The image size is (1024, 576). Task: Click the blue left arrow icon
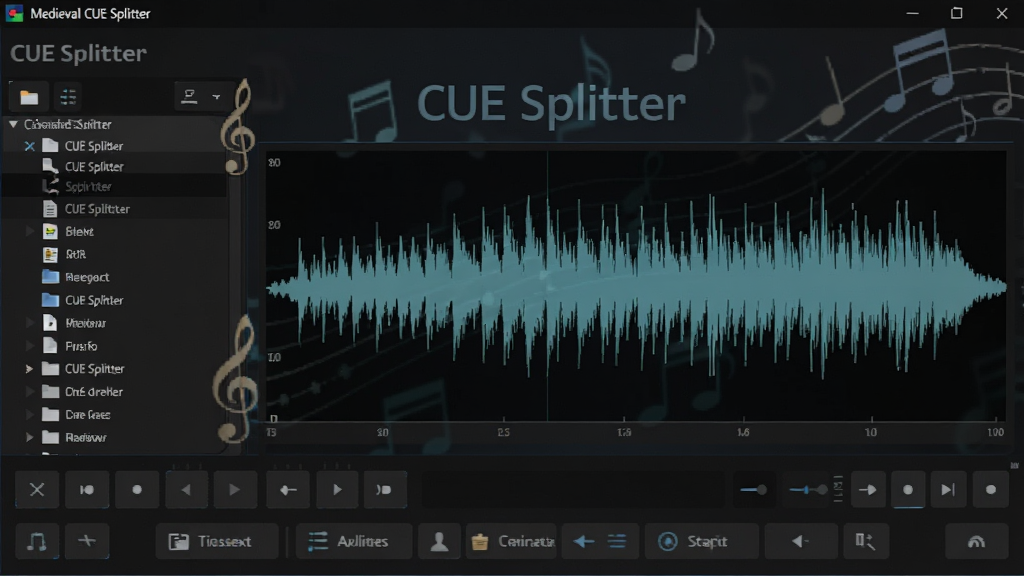pyautogui.click(x=584, y=541)
